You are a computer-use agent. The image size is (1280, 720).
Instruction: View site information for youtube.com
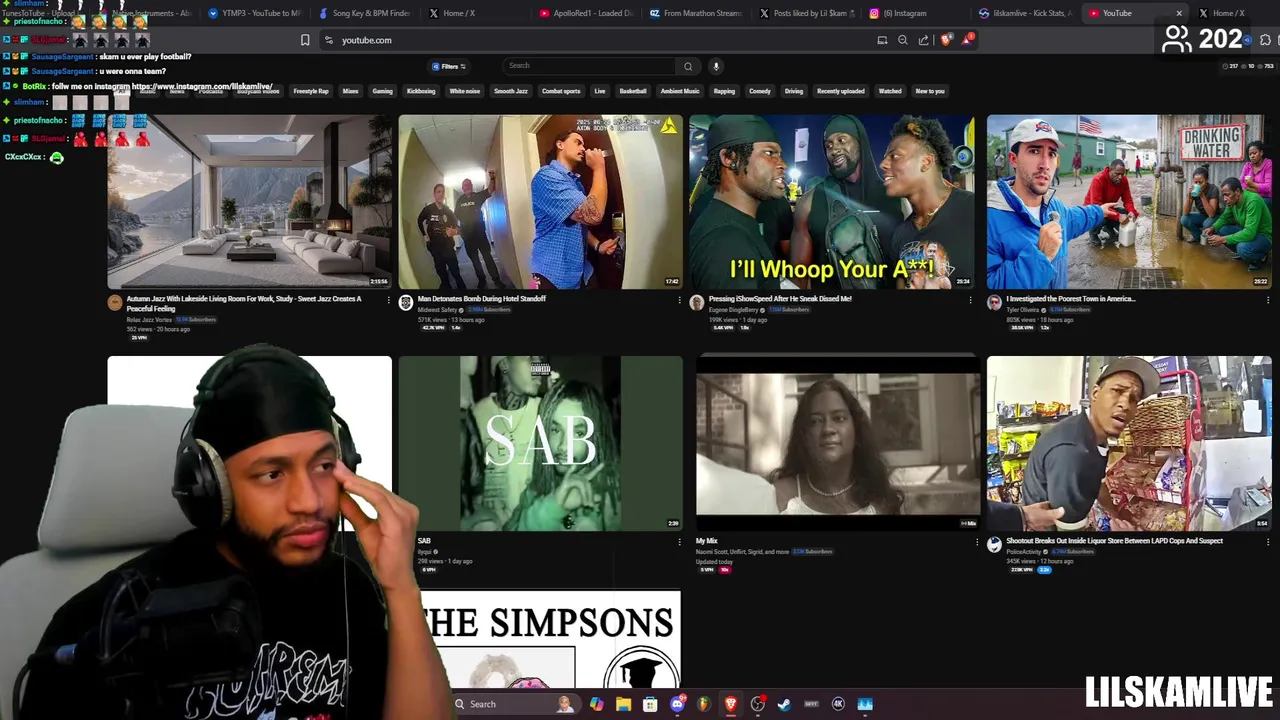(329, 40)
